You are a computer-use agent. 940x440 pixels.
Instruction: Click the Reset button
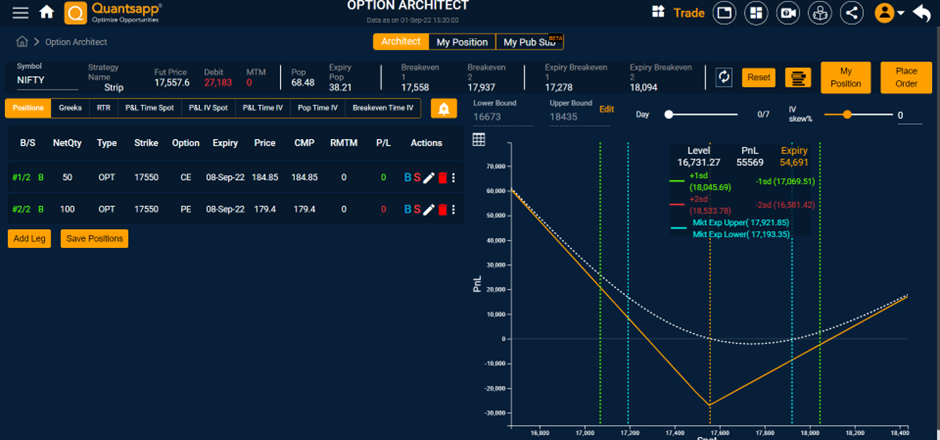(759, 77)
